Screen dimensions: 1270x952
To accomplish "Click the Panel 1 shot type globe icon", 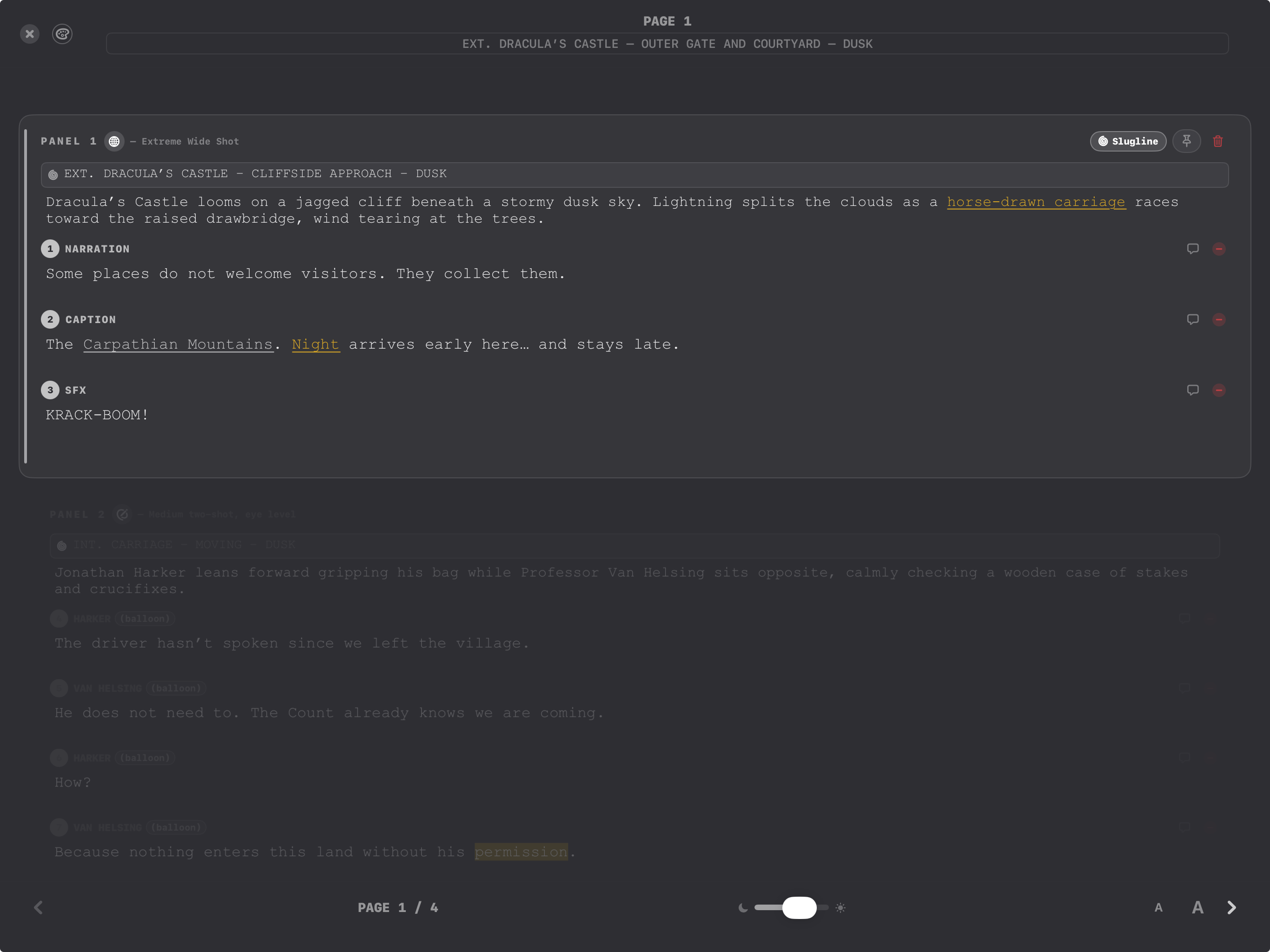I will 114,141.
